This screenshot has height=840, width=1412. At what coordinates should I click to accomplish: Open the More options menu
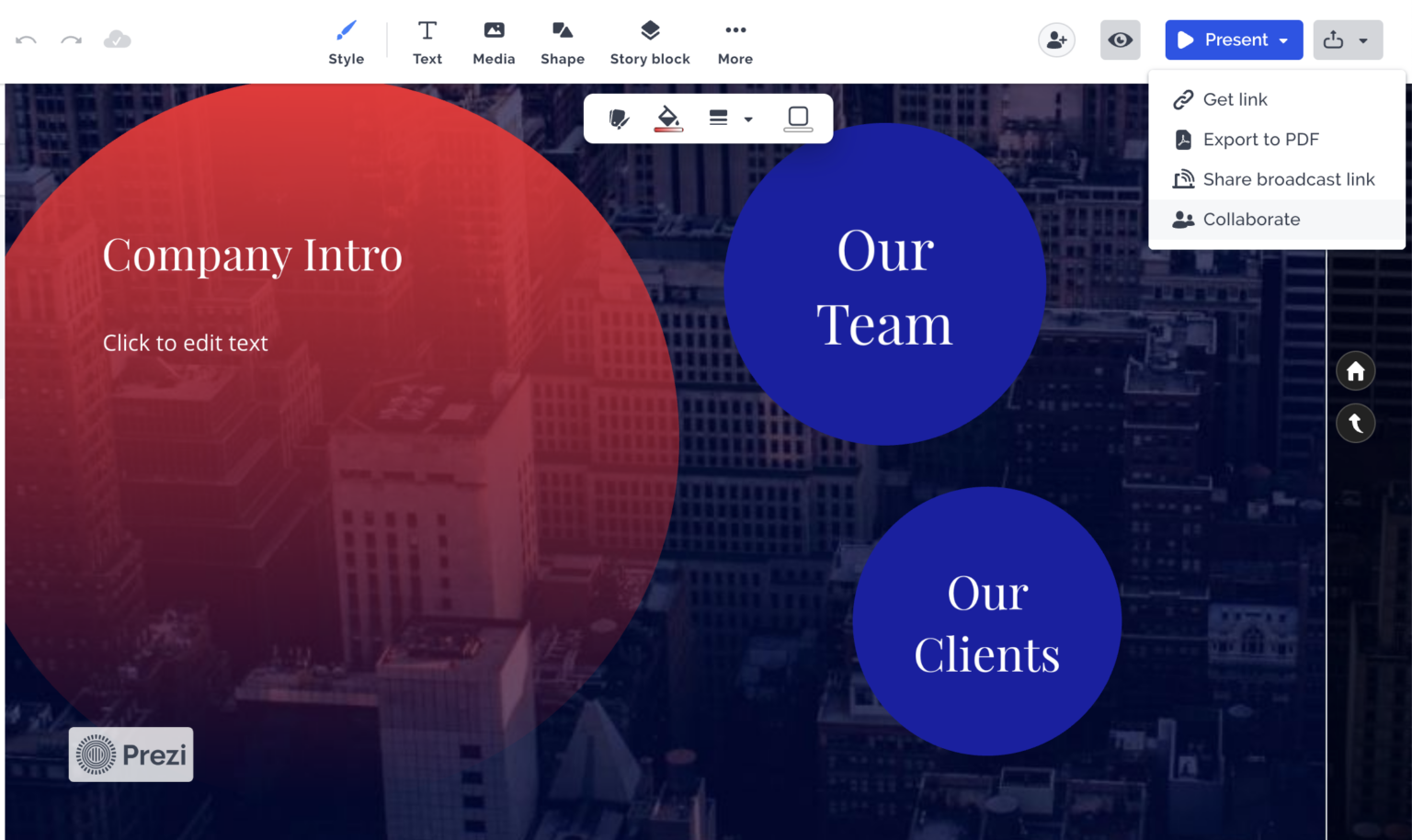coord(734,40)
